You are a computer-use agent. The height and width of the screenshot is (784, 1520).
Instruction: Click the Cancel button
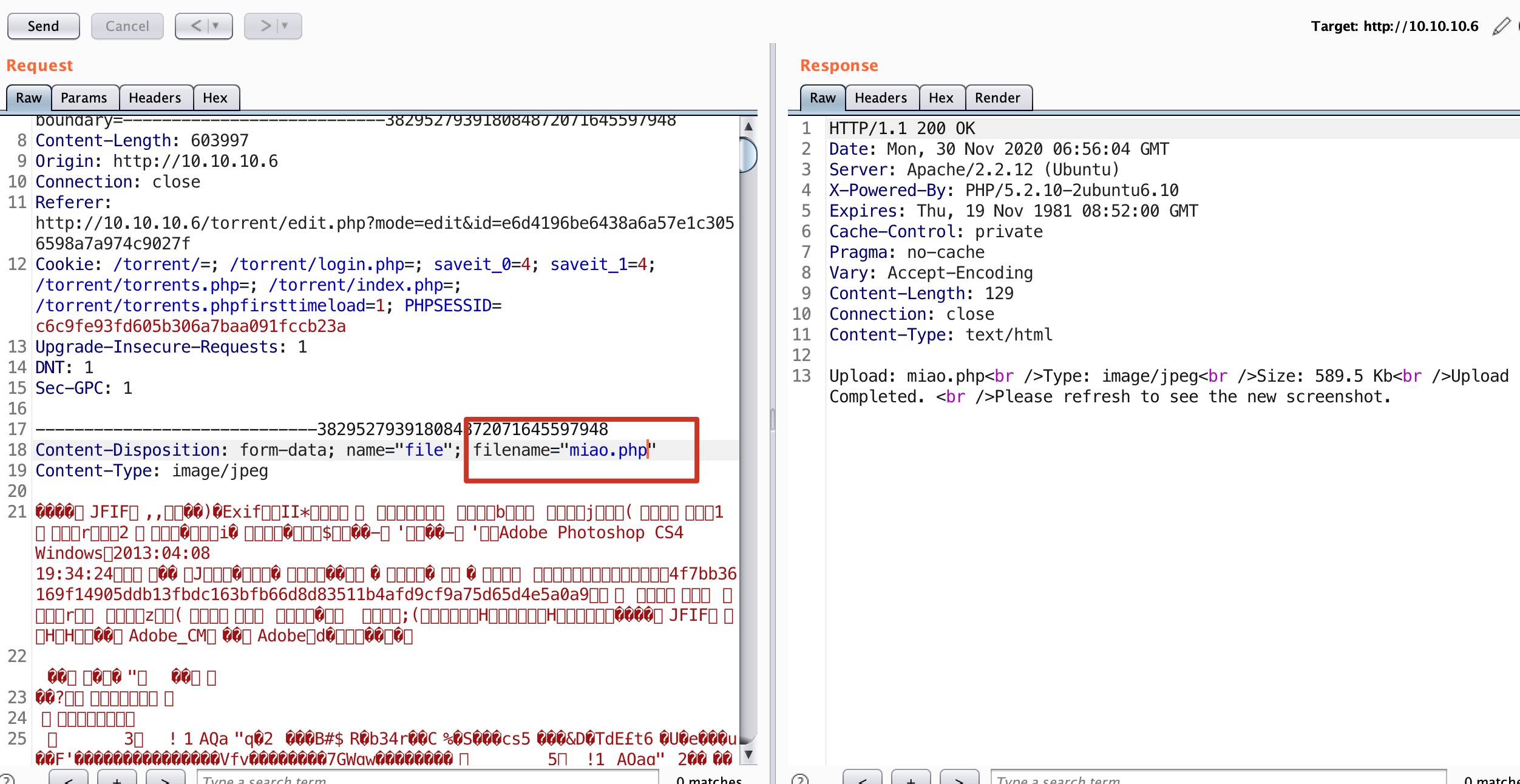coord(127,26)
